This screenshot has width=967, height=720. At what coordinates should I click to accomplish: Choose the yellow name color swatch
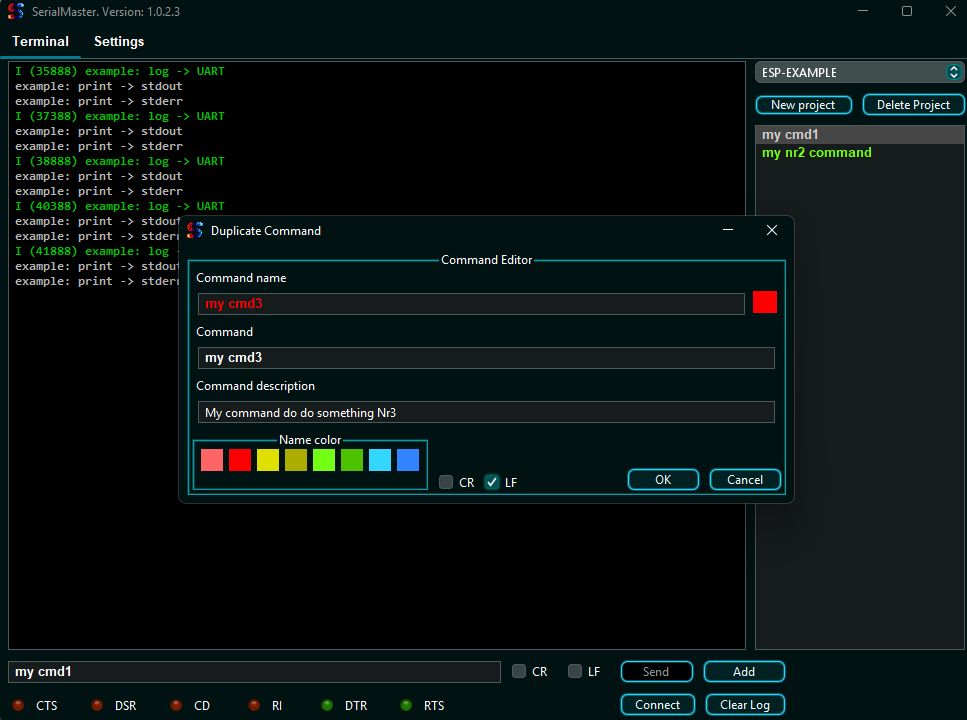pos(268,460)
